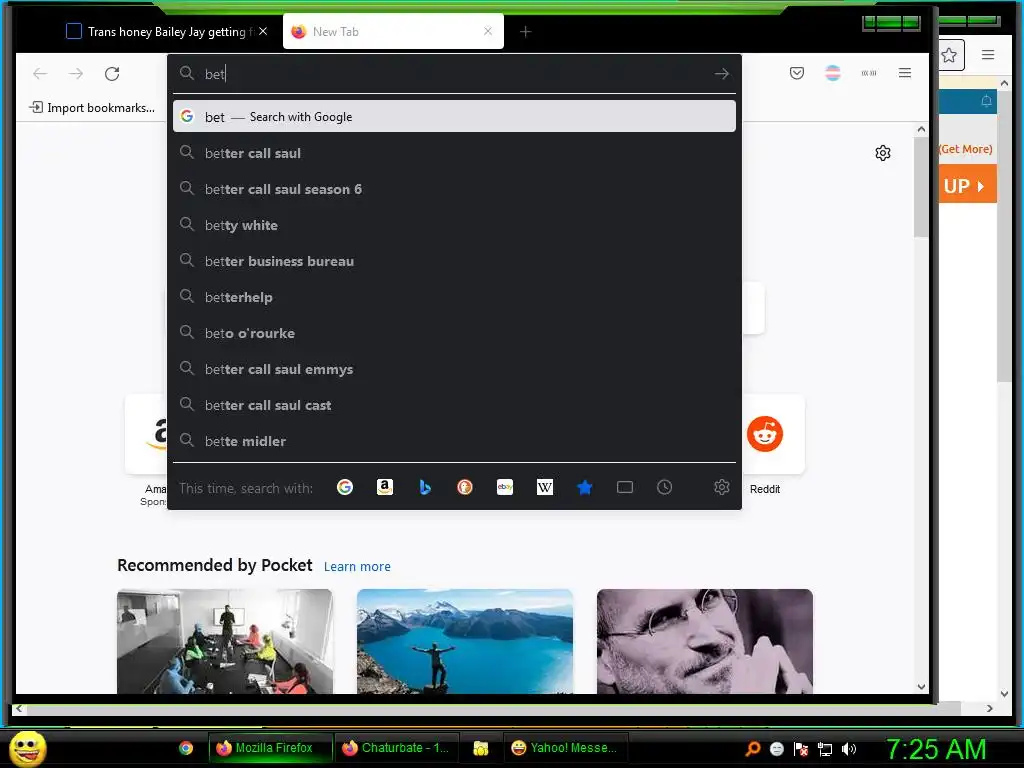Search this time with Wikipedia icon

coord(545,487)
